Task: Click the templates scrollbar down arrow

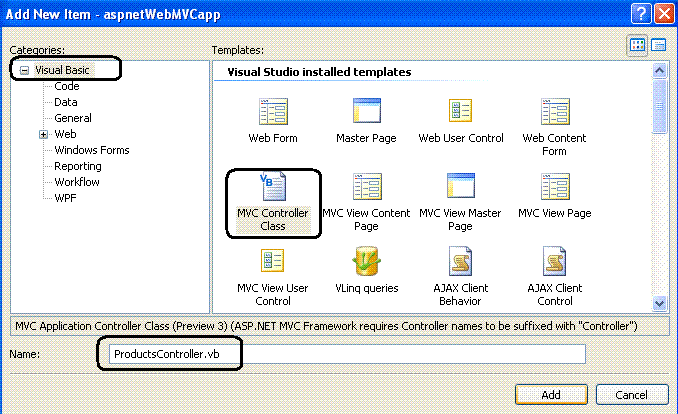Action: 659,303
